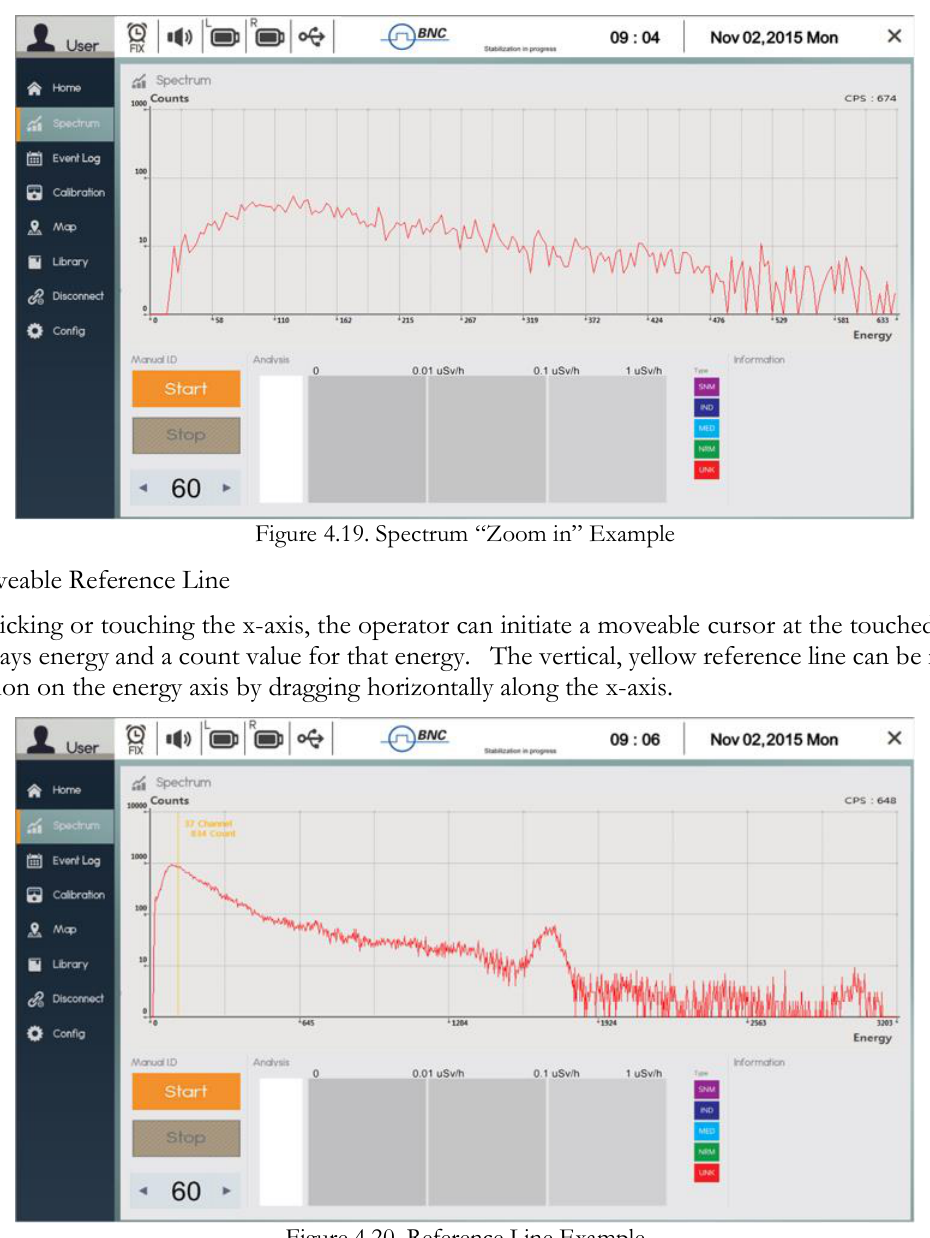Image resolution: width=930 pixels, height=1238 pixels.
Task: Open Calibration in the 09:06 screenshot sidebar
Action: coord(65,894)
